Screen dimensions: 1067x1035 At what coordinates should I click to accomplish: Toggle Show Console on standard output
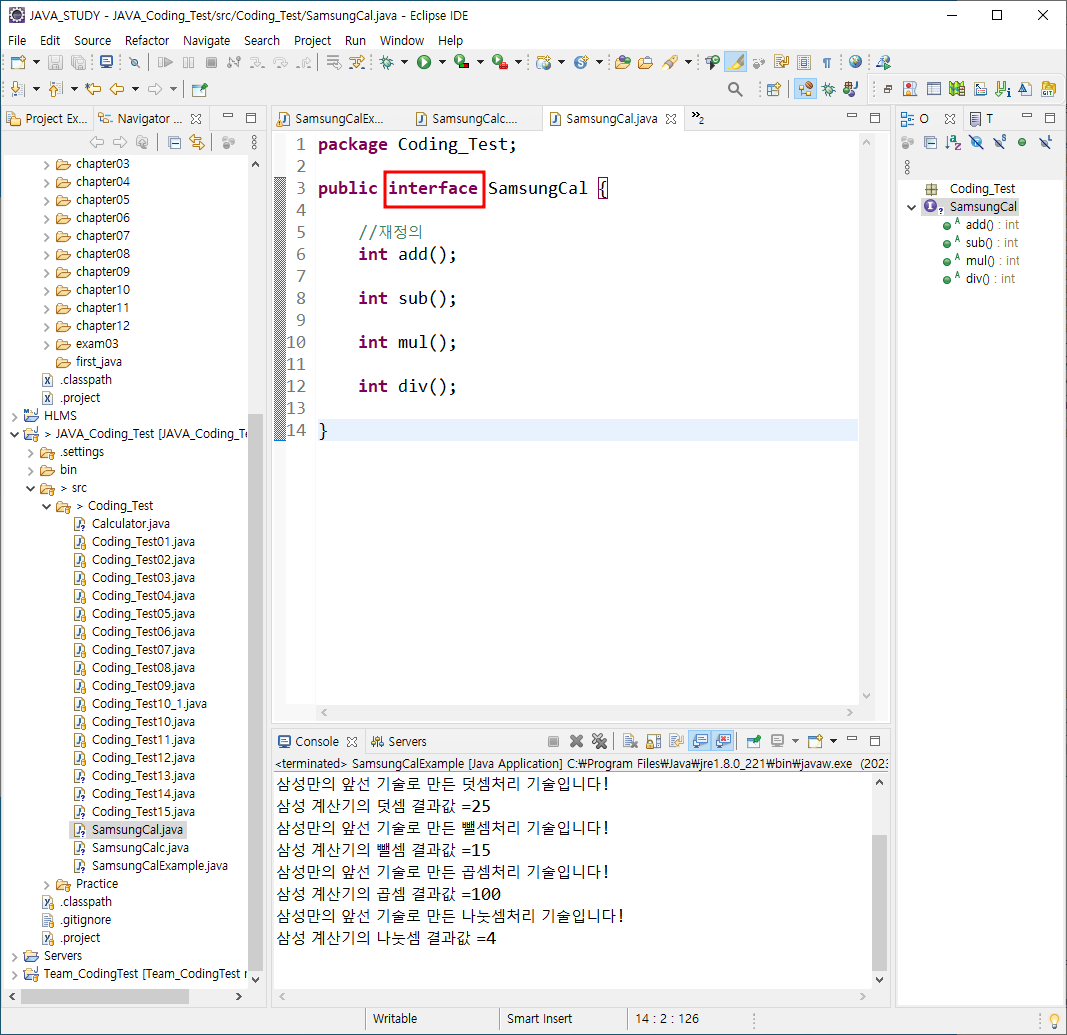coord(700,741)
